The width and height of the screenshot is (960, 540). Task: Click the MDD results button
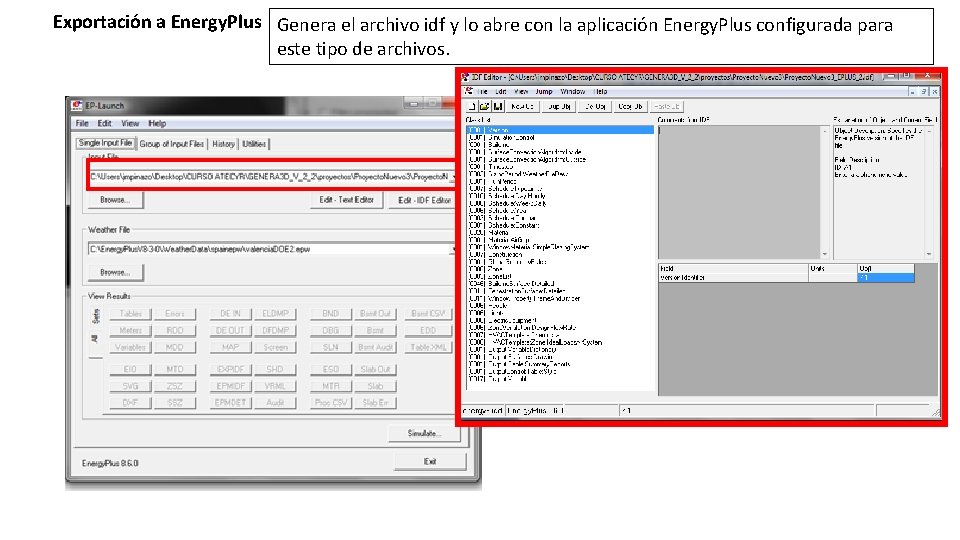[x=174, y=347]
